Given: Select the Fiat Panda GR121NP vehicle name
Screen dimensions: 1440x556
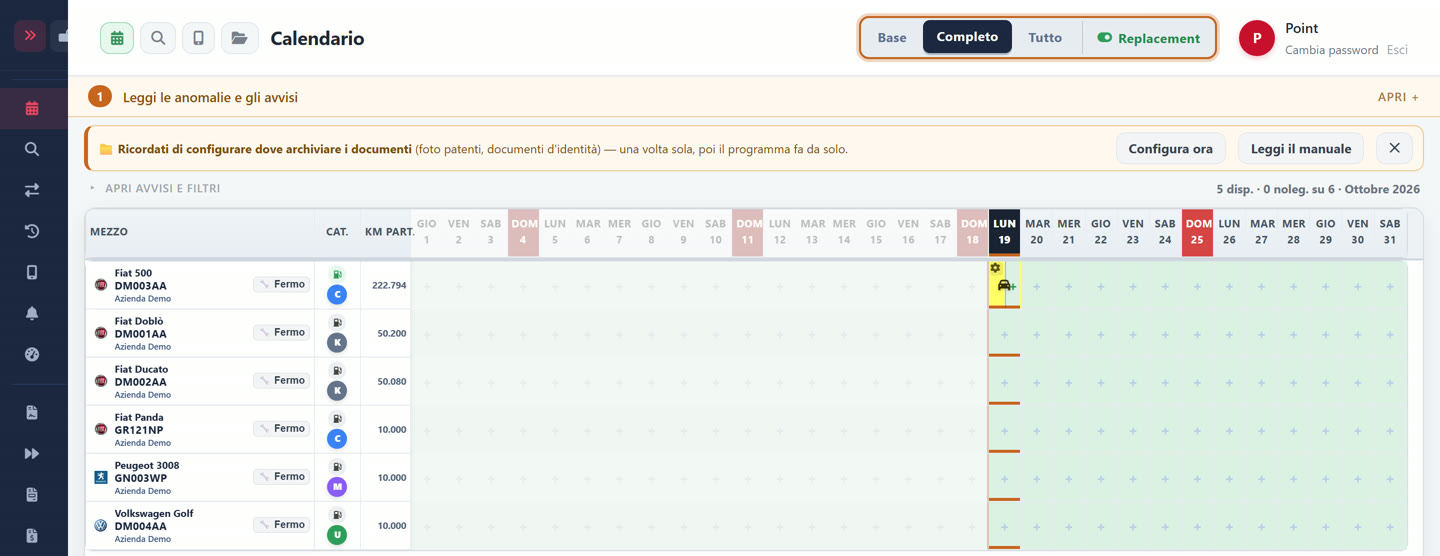Looking at the screenshot, I should pyautogui.click(x=140, y=424).
